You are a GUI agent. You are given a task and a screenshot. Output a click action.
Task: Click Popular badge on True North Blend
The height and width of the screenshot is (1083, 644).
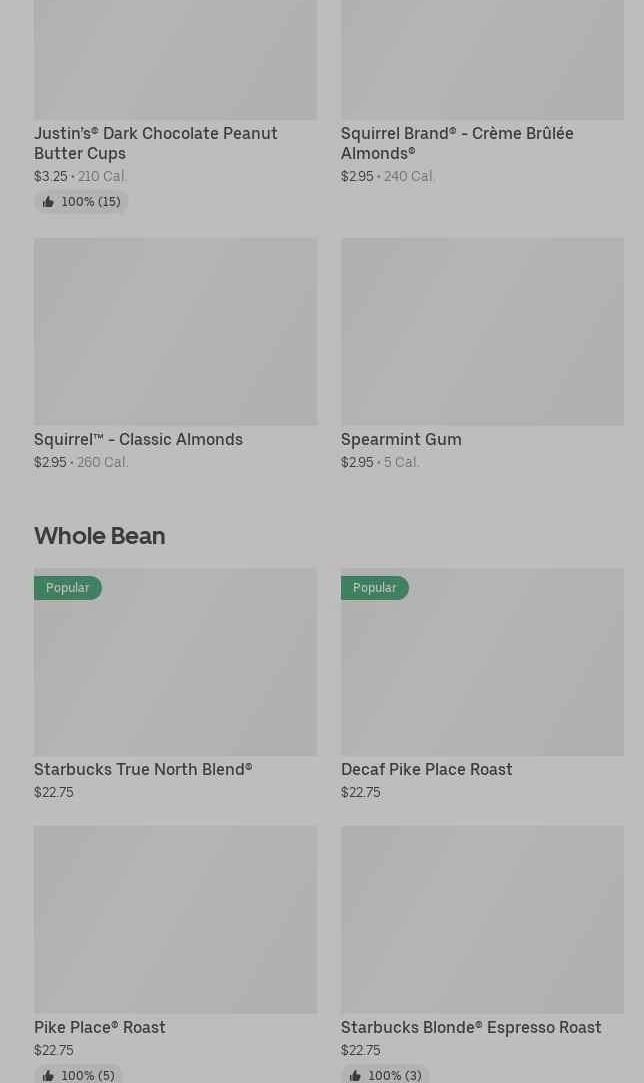68,588
